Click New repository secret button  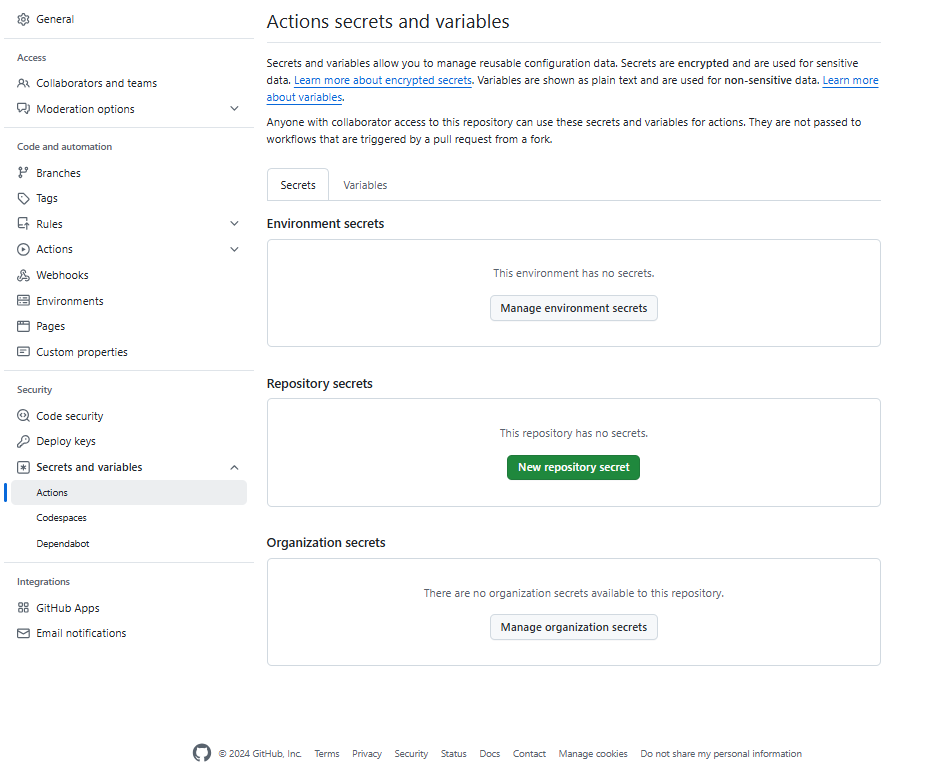(573, 467)
